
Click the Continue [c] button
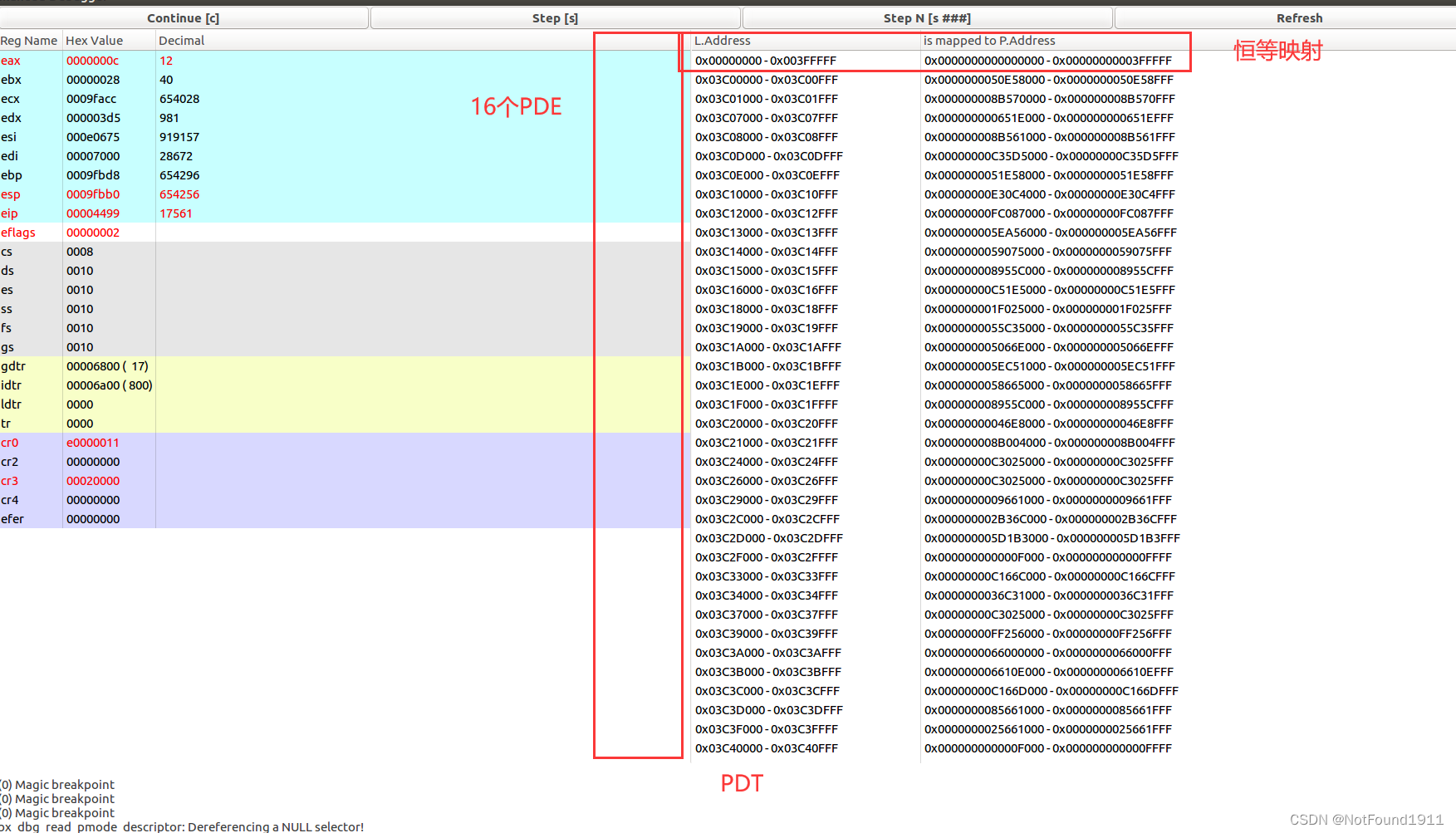[x=184, y=18]
